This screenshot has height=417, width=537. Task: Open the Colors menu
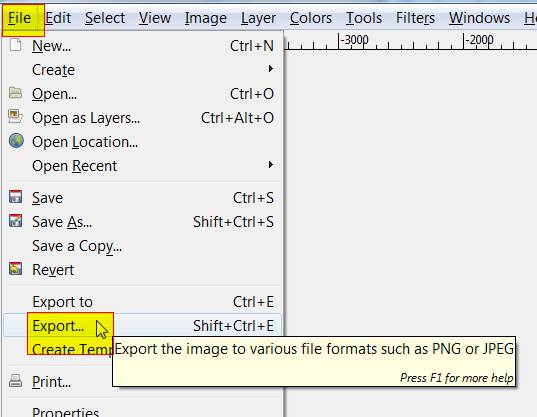311,18
